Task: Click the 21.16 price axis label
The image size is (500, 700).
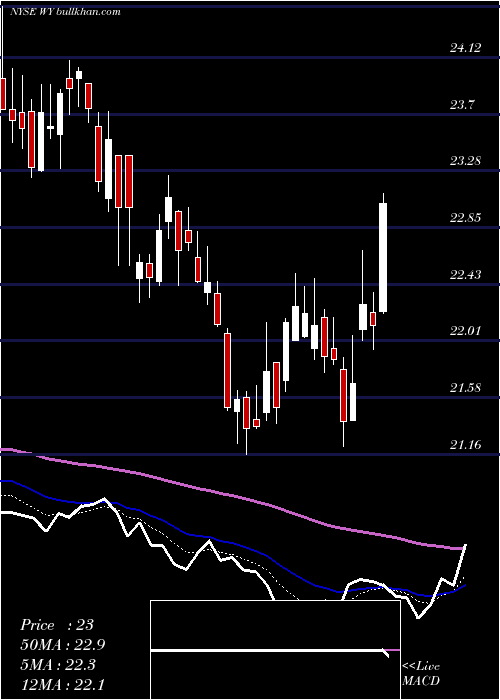Action: tap(465, 444)
